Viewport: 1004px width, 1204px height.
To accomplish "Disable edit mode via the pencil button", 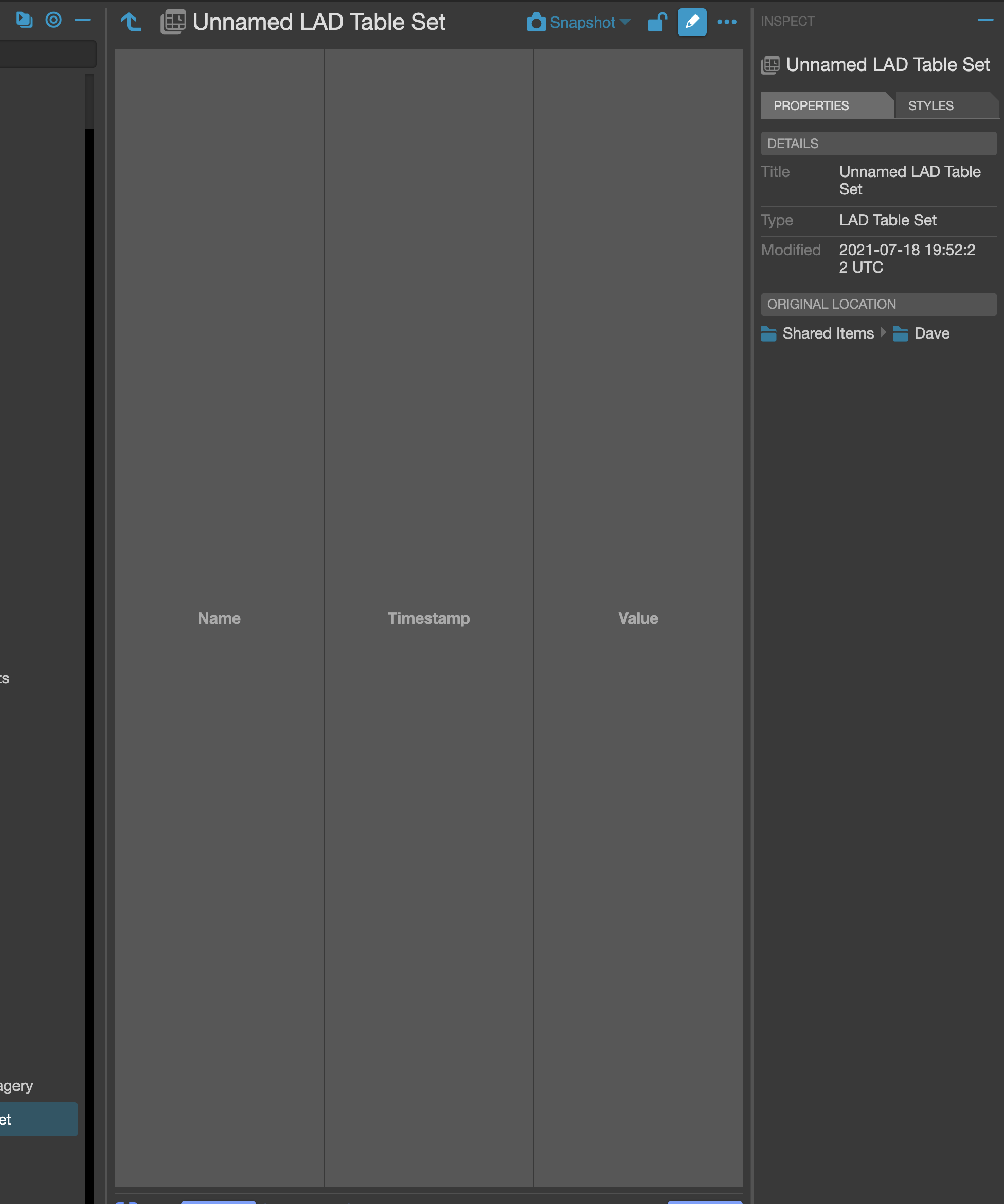I will [x=692, y=22].
